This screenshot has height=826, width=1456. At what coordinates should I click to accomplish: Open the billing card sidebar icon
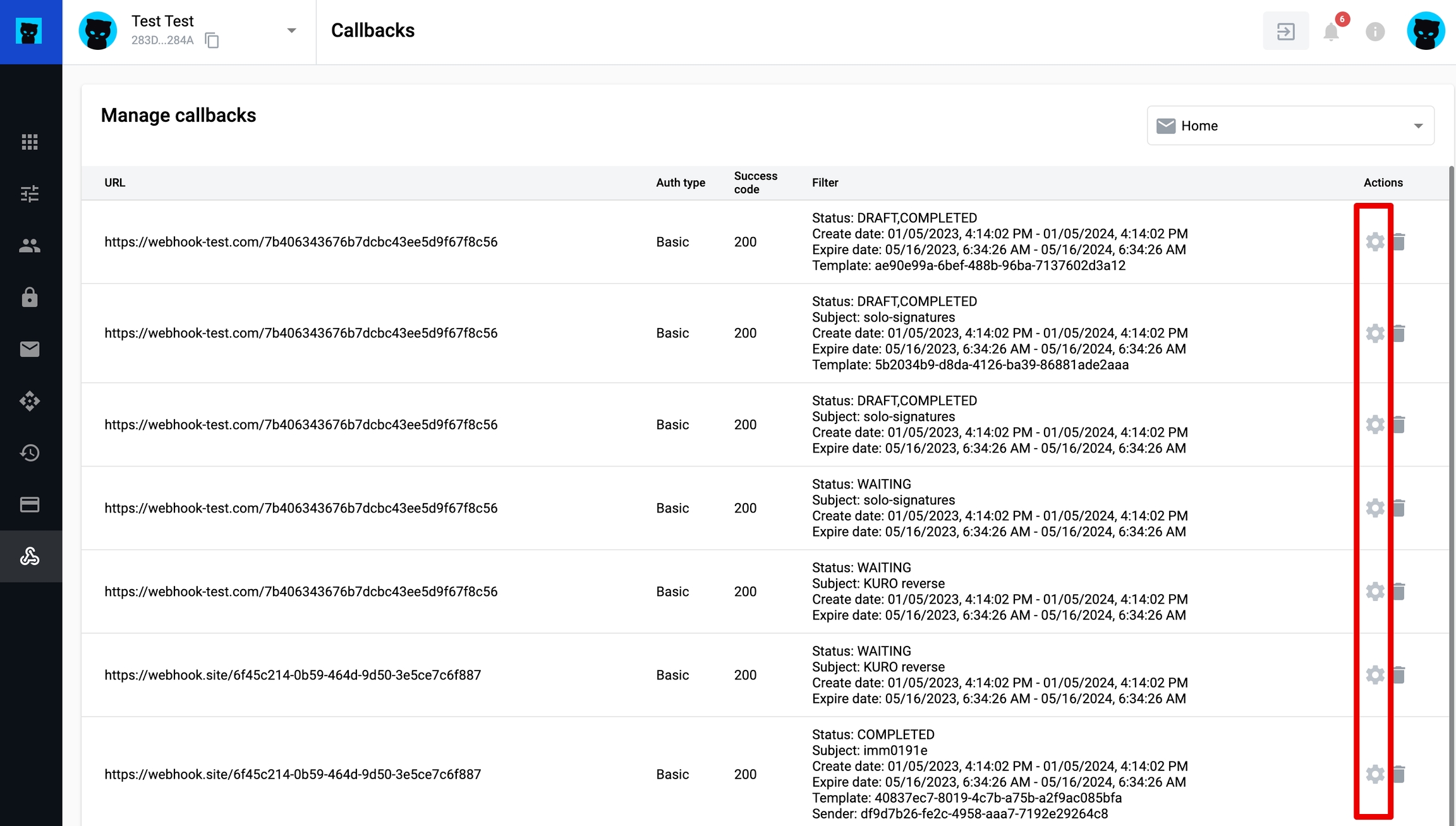click(x=30, y=504)
